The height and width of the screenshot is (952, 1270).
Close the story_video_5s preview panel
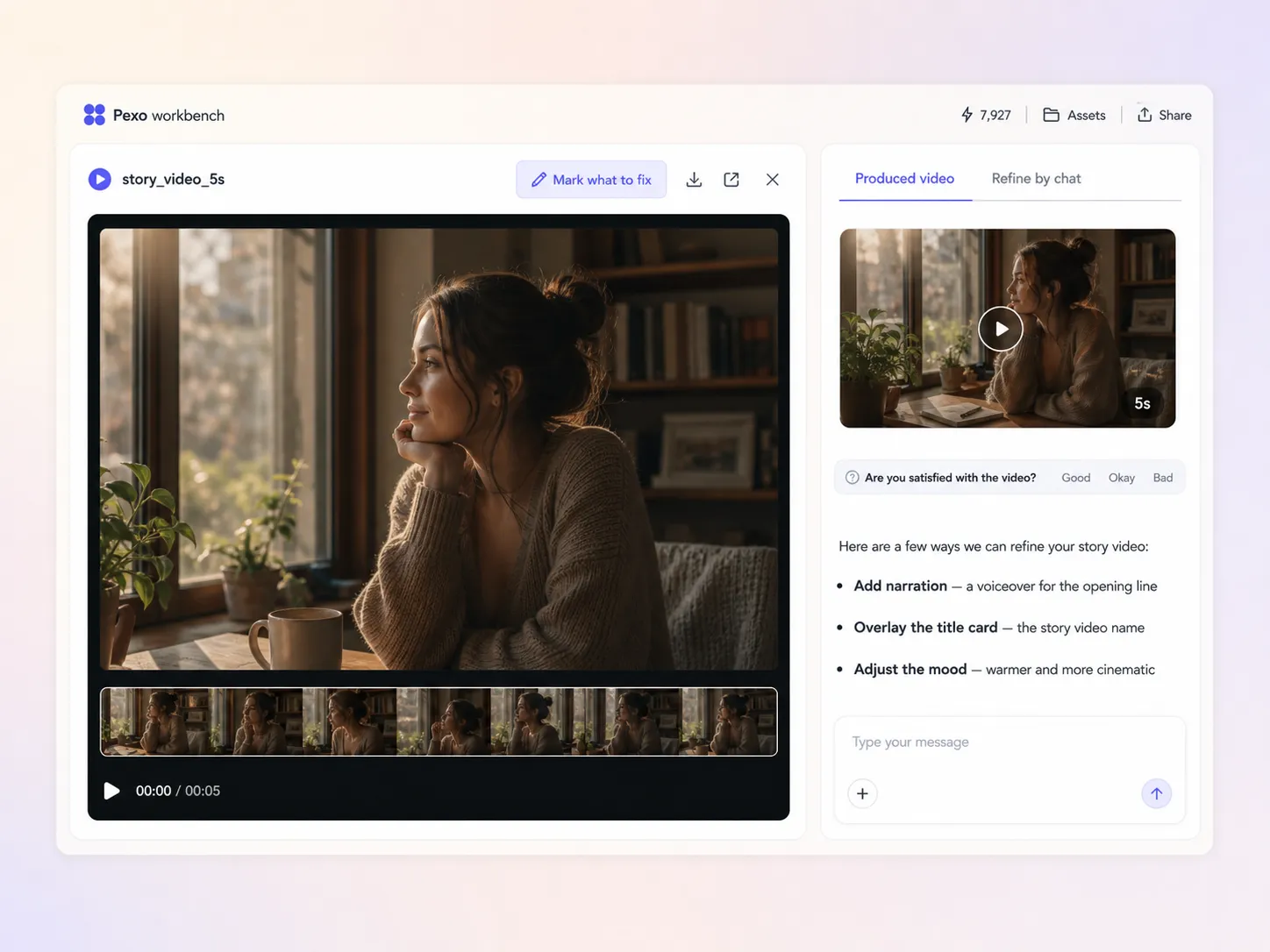click(x=772, y=179)
